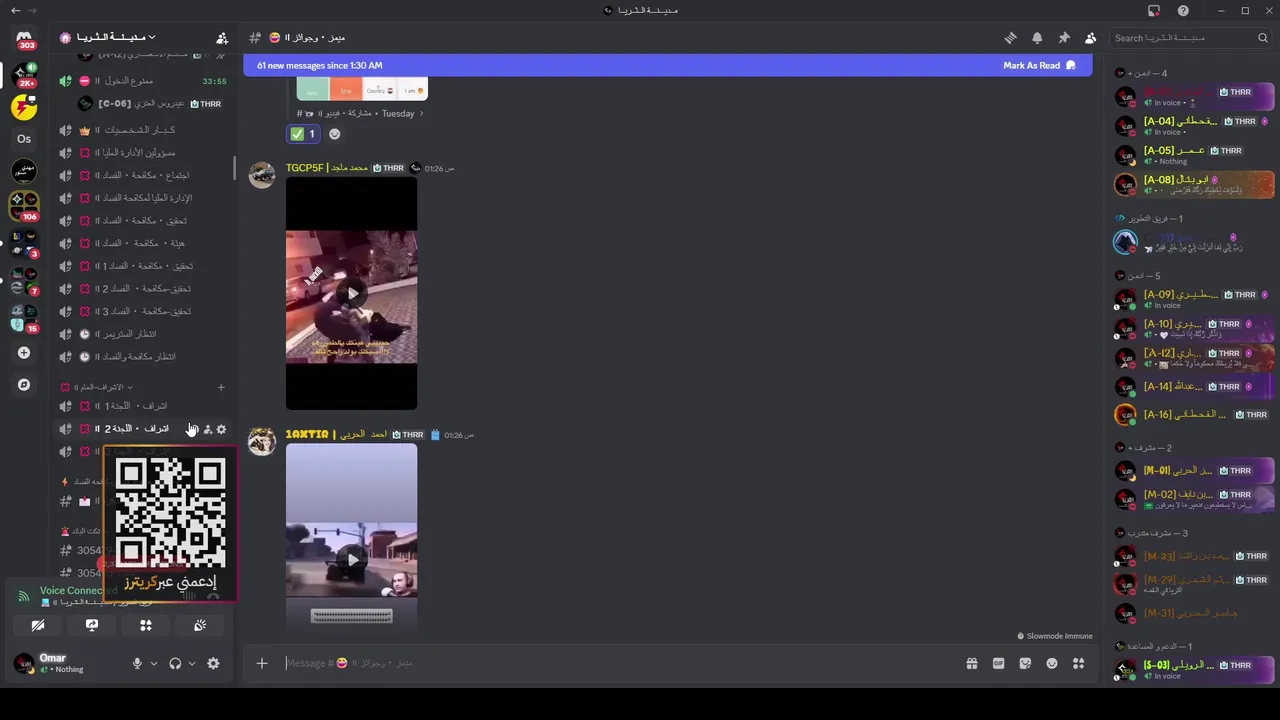Create invite icon on hovered voice channel
1280x720 pixels.
click(x=207, y=429)
